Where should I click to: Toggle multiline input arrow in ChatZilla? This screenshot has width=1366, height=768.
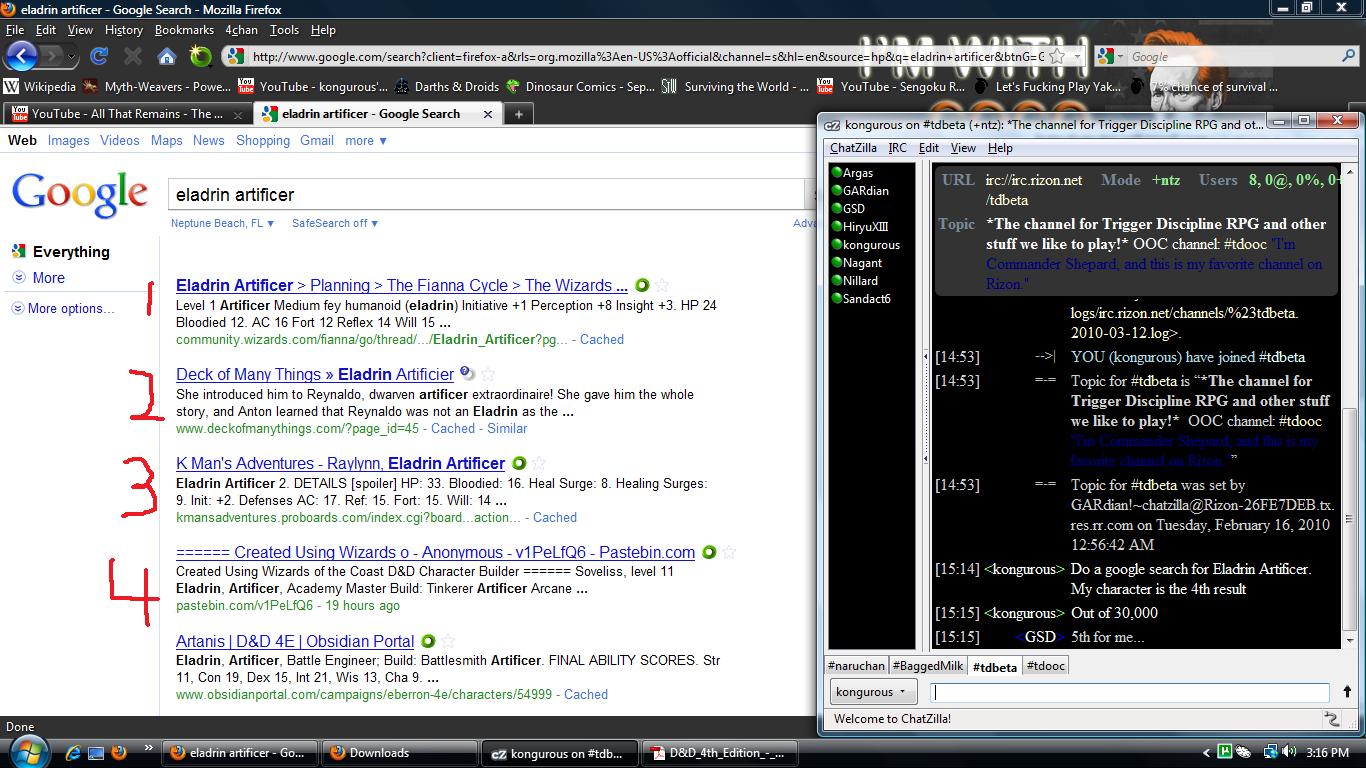click(1346, 692)
